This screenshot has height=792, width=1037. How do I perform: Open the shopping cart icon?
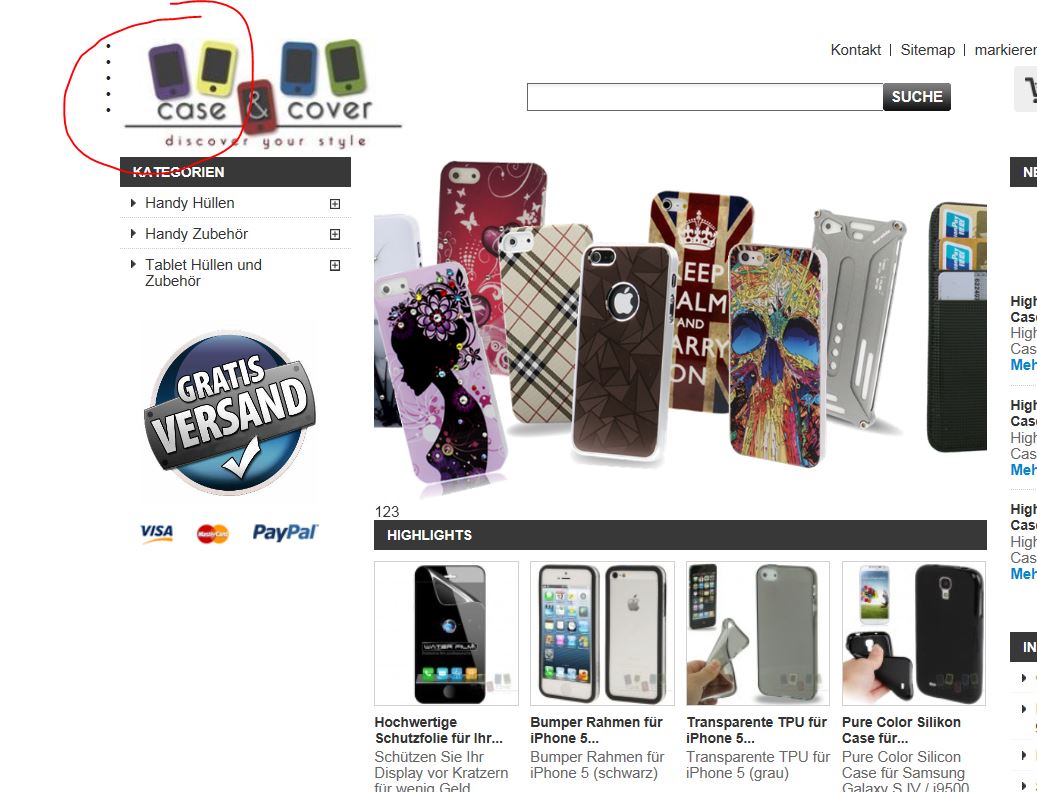coord(1026,89)
